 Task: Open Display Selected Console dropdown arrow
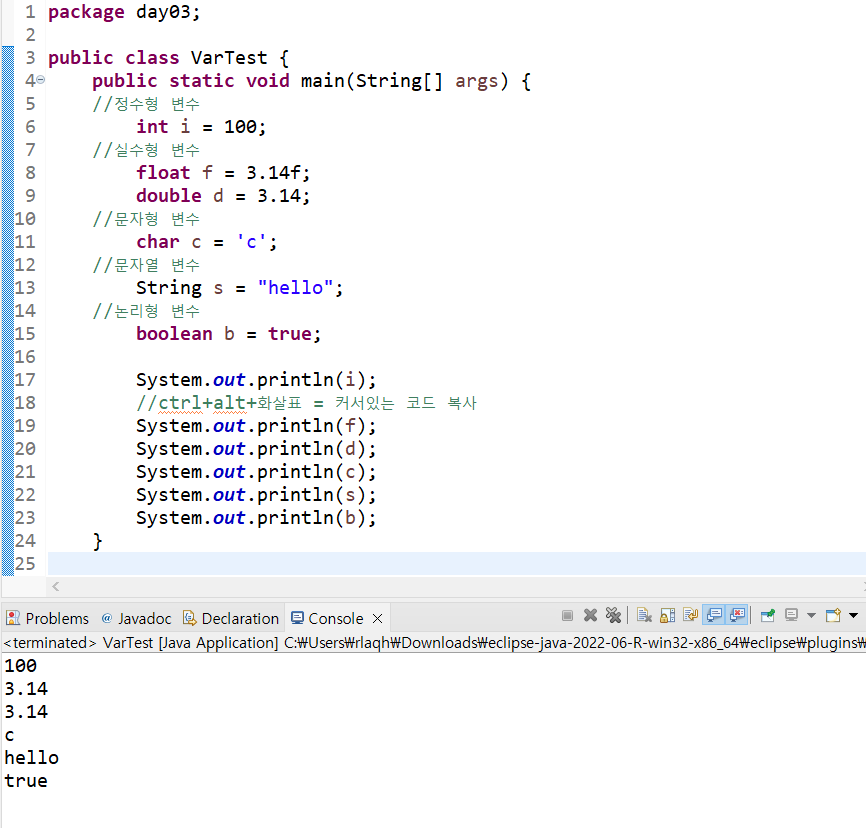point(811,615)
